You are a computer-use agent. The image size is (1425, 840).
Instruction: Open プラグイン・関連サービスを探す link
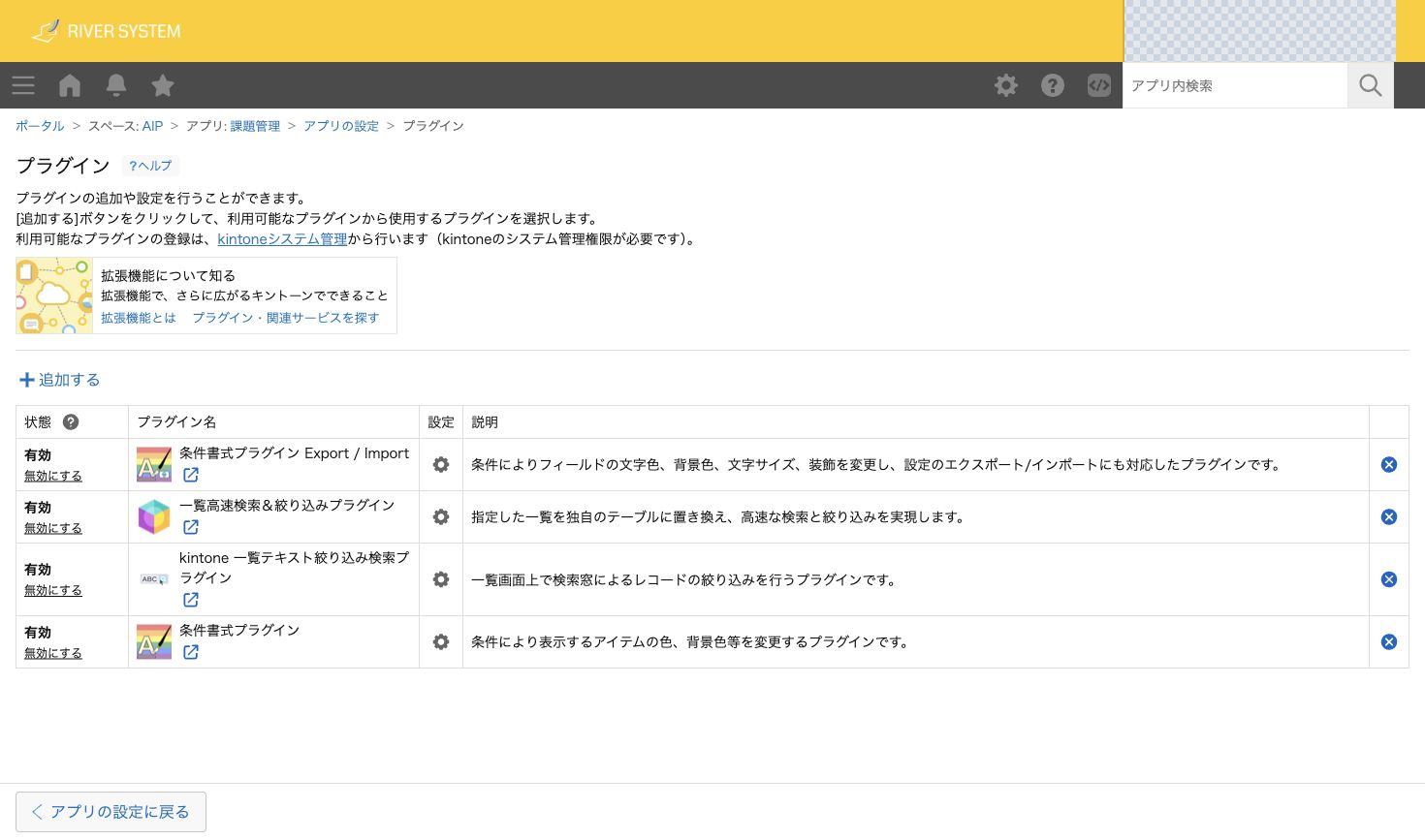click(x=285, y=318)
